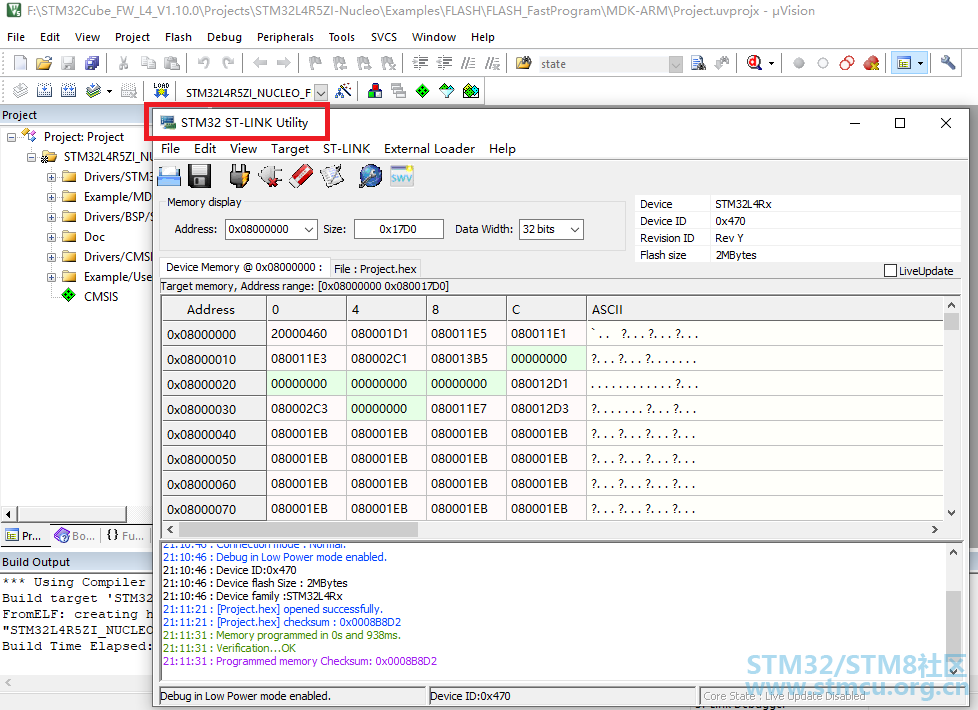Screen dimensions: 978x710
Task: Open the Target menu in ST-LINK Utility
Action: tap(290, 148)
